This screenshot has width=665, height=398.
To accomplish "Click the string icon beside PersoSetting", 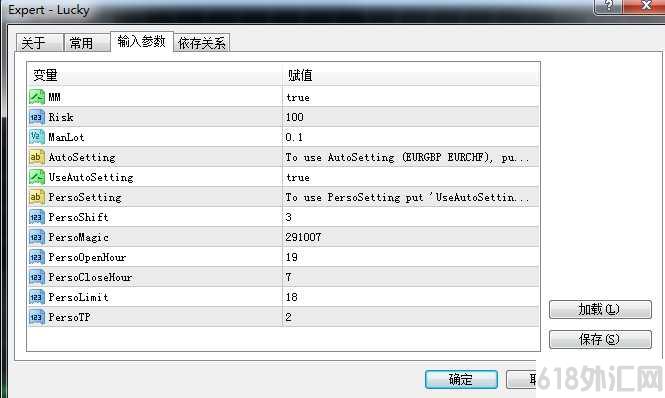I will pos(36,197).
